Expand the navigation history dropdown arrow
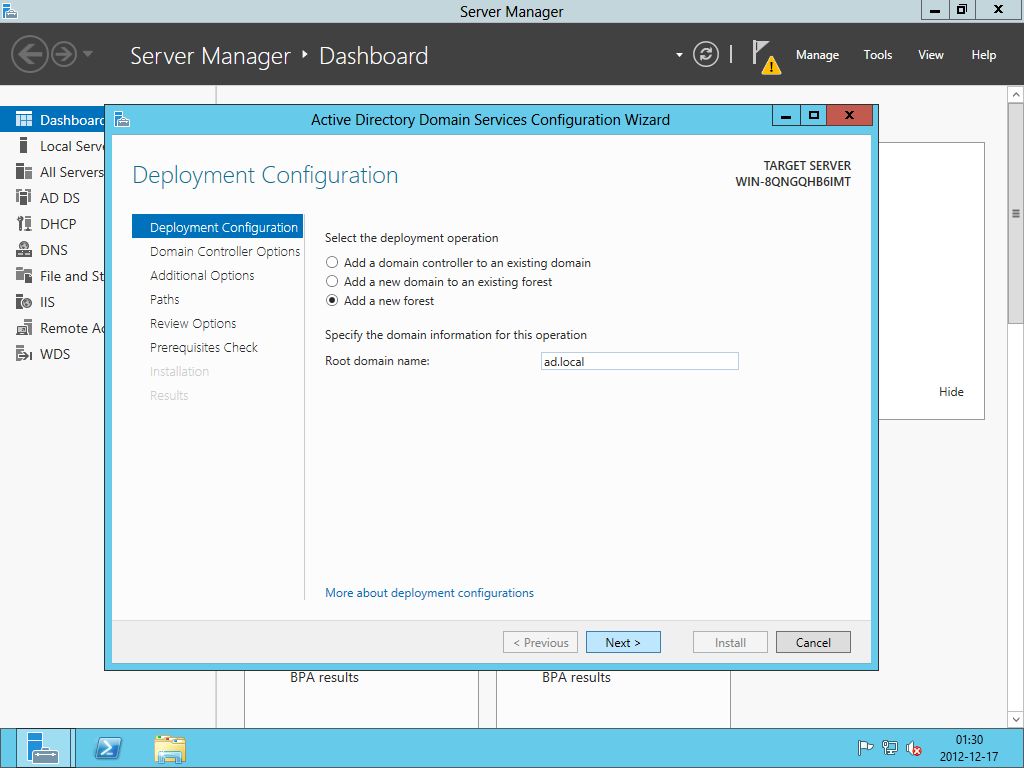 point(88,54)
